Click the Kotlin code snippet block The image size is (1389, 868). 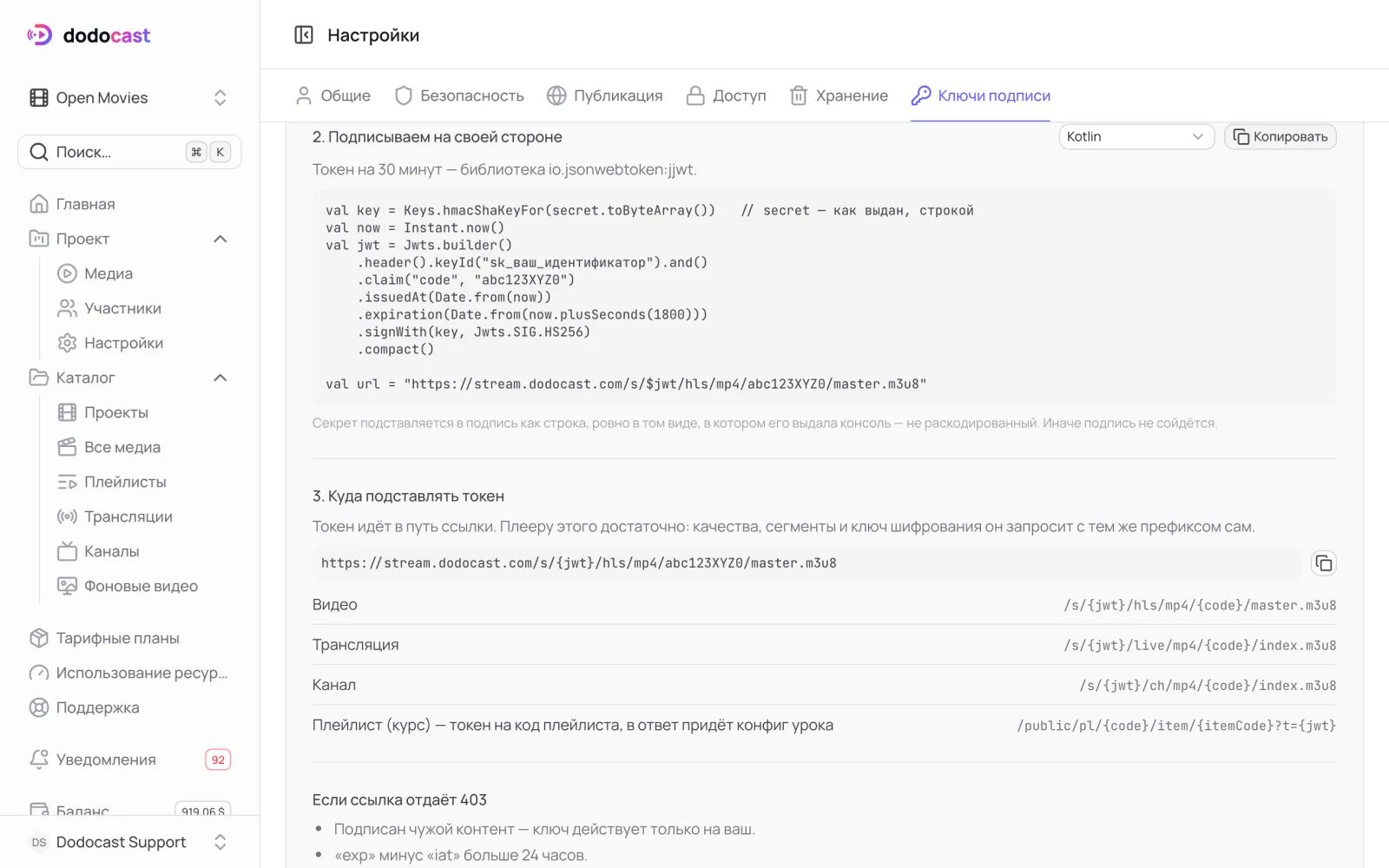click(x=825, y=297)
